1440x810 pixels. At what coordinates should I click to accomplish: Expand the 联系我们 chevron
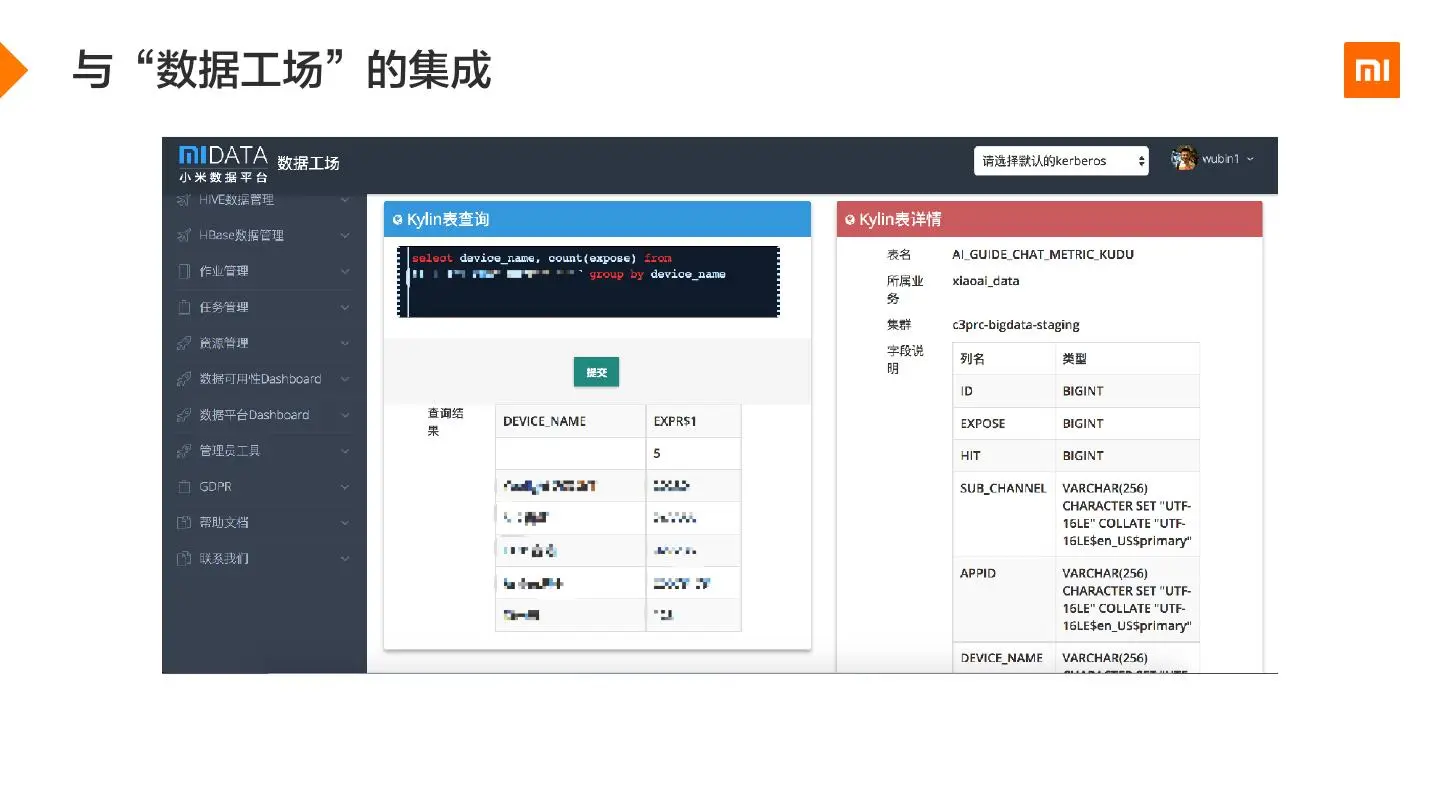(x=345, y=559)
